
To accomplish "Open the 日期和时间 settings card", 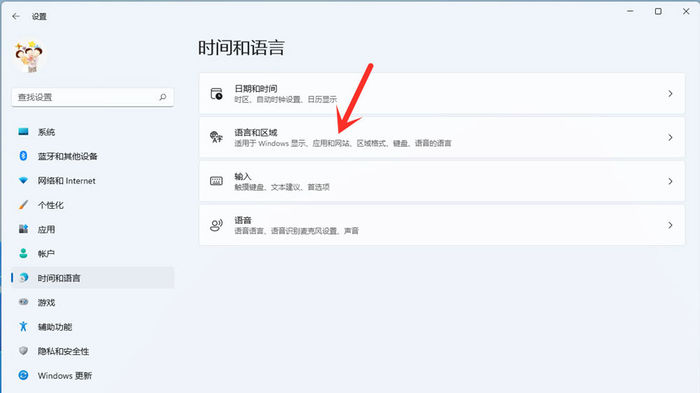I will [x=442, y=94].
